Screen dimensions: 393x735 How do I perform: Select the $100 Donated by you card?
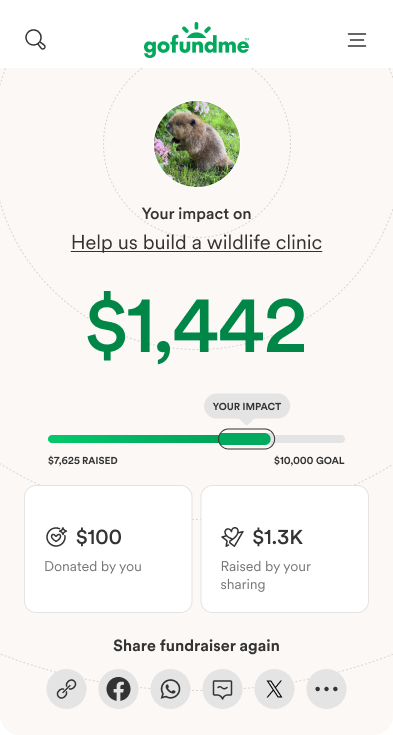point(108,549)
